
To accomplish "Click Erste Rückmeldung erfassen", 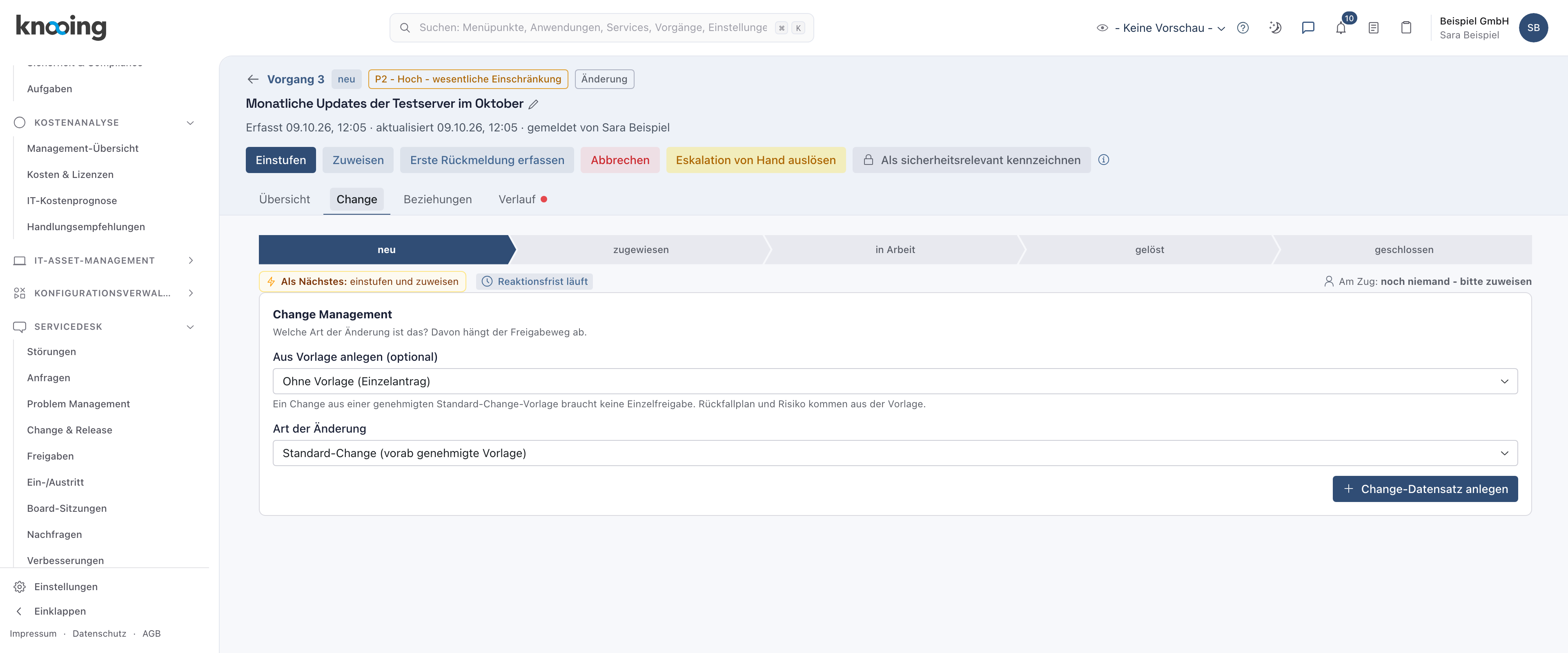I will pyautogui.click(x=487, y=160).
